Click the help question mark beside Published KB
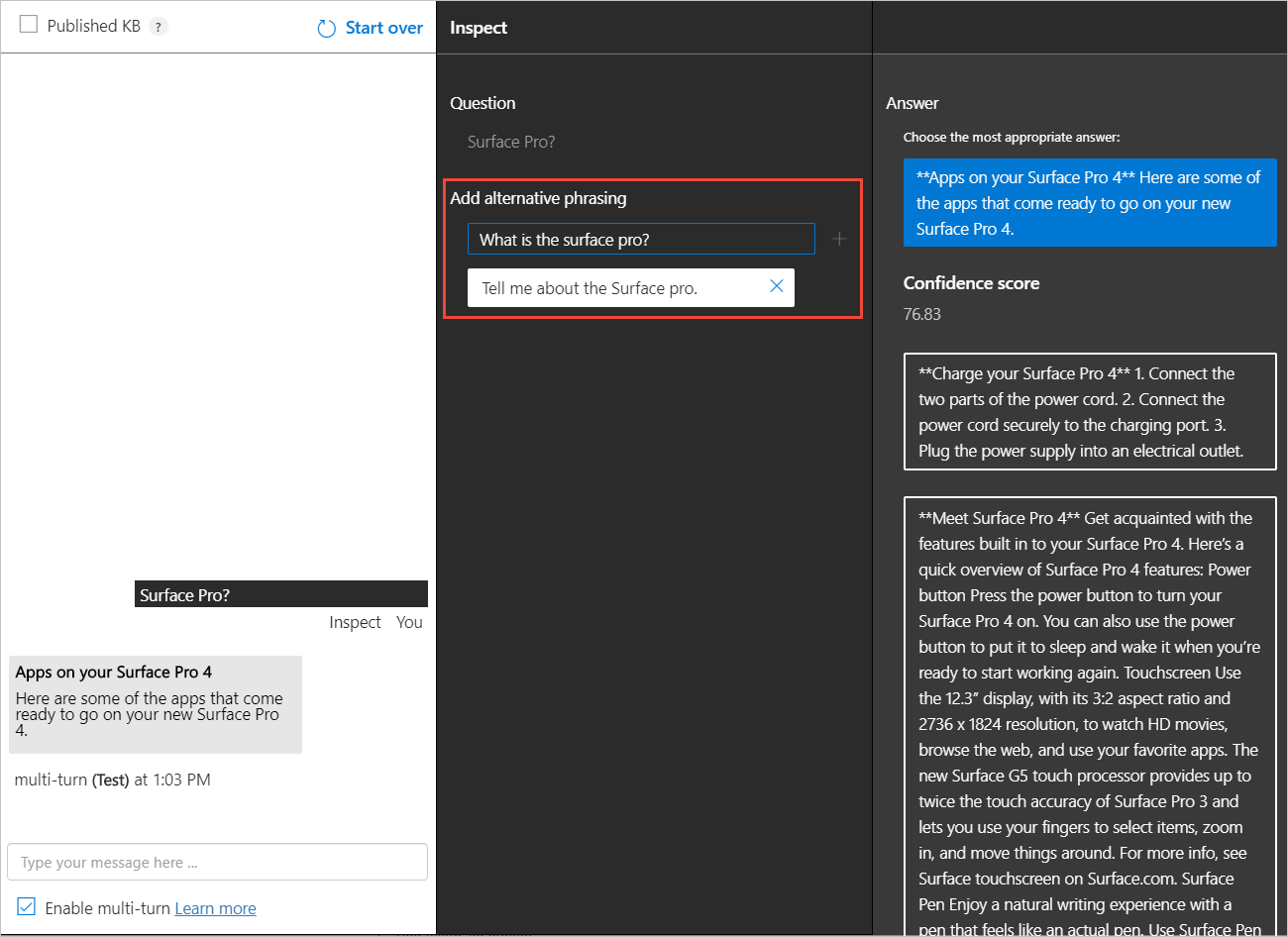This screenshot has width=1288, height=937. 158,27
